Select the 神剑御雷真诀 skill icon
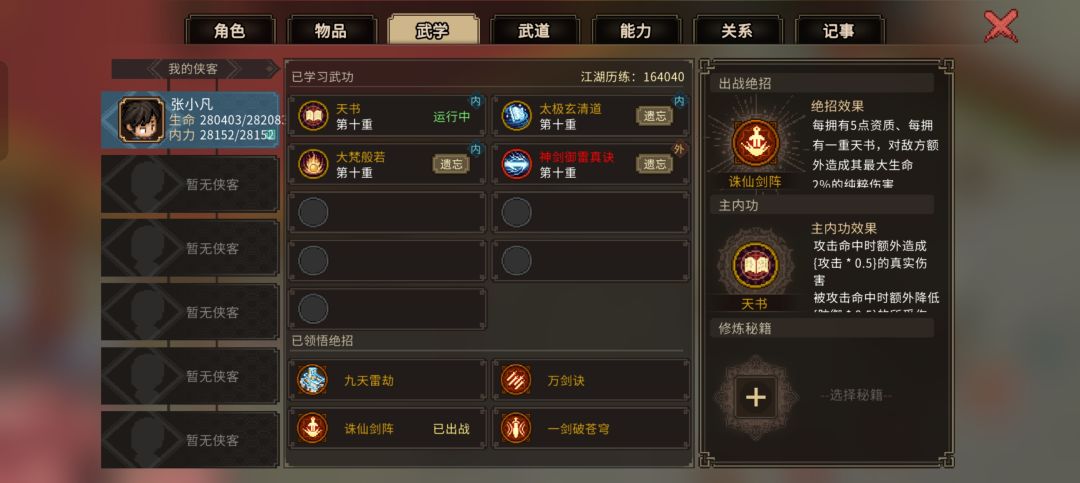 click(x=516, y=164)
